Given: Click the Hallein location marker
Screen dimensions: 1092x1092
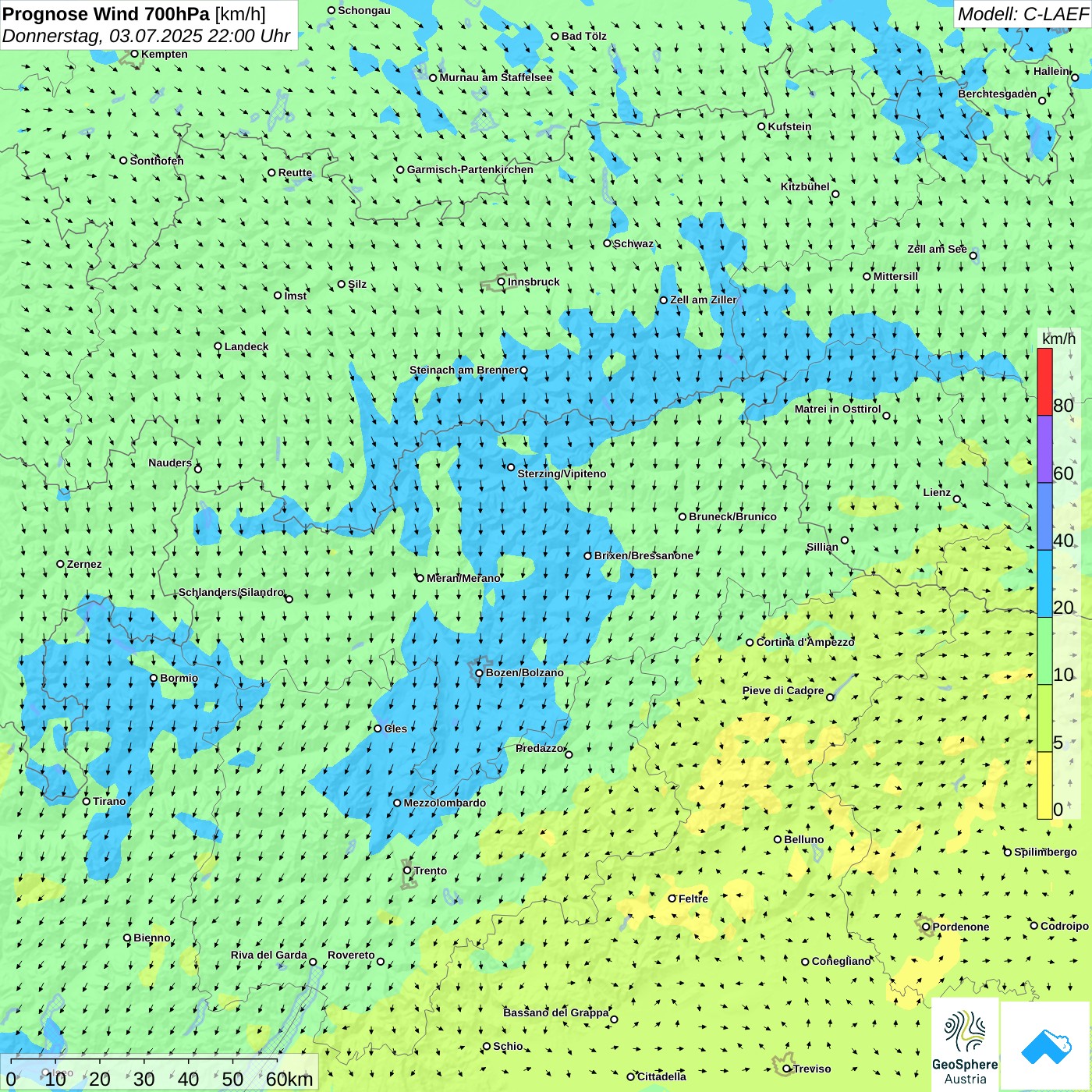Looking at the screenshot, I should (1075, 77).
